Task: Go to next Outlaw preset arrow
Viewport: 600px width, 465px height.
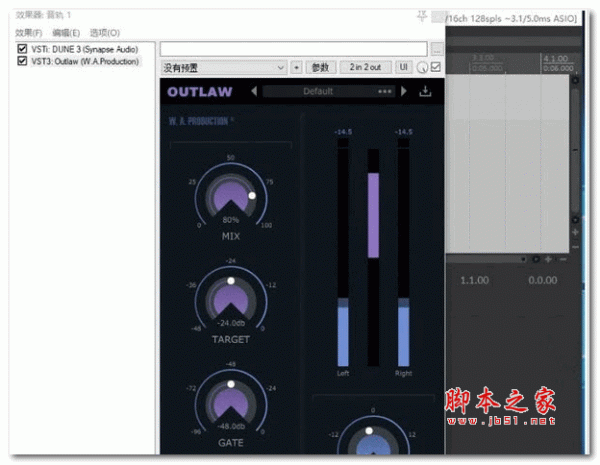Action: (x=404, y=91)
